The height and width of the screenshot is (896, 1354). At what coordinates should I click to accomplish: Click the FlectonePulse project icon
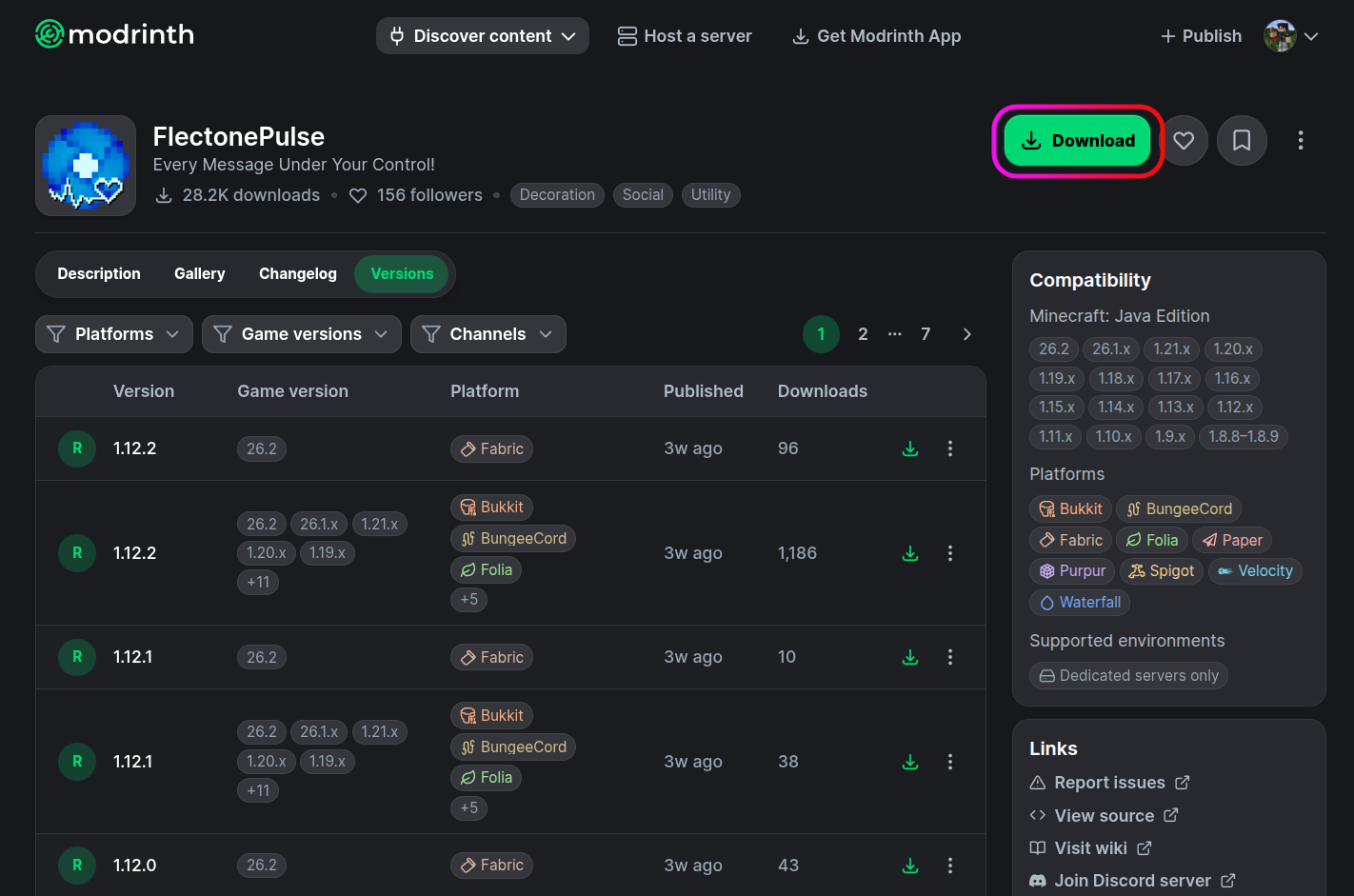[86, 166]
